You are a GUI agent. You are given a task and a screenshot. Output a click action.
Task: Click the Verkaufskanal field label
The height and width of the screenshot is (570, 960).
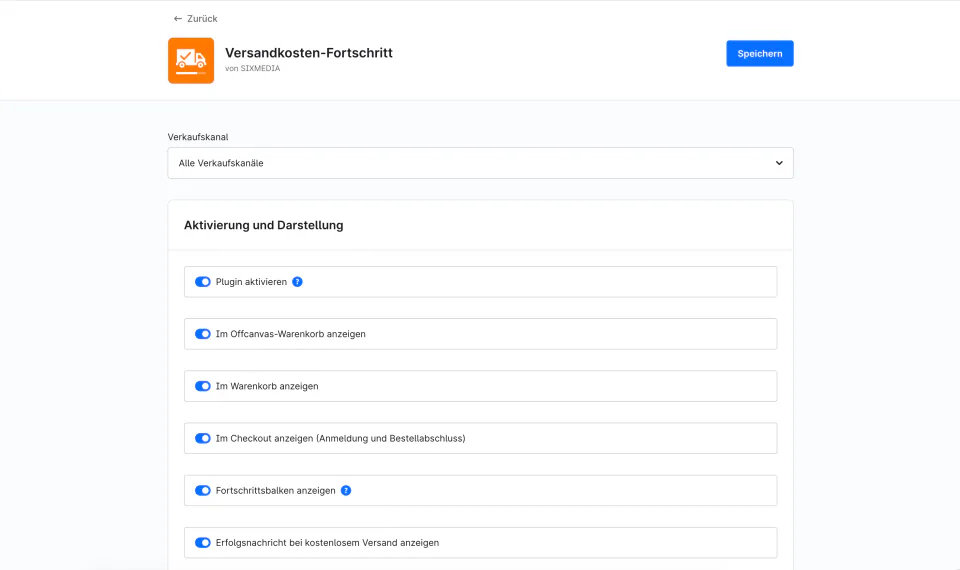198,137
